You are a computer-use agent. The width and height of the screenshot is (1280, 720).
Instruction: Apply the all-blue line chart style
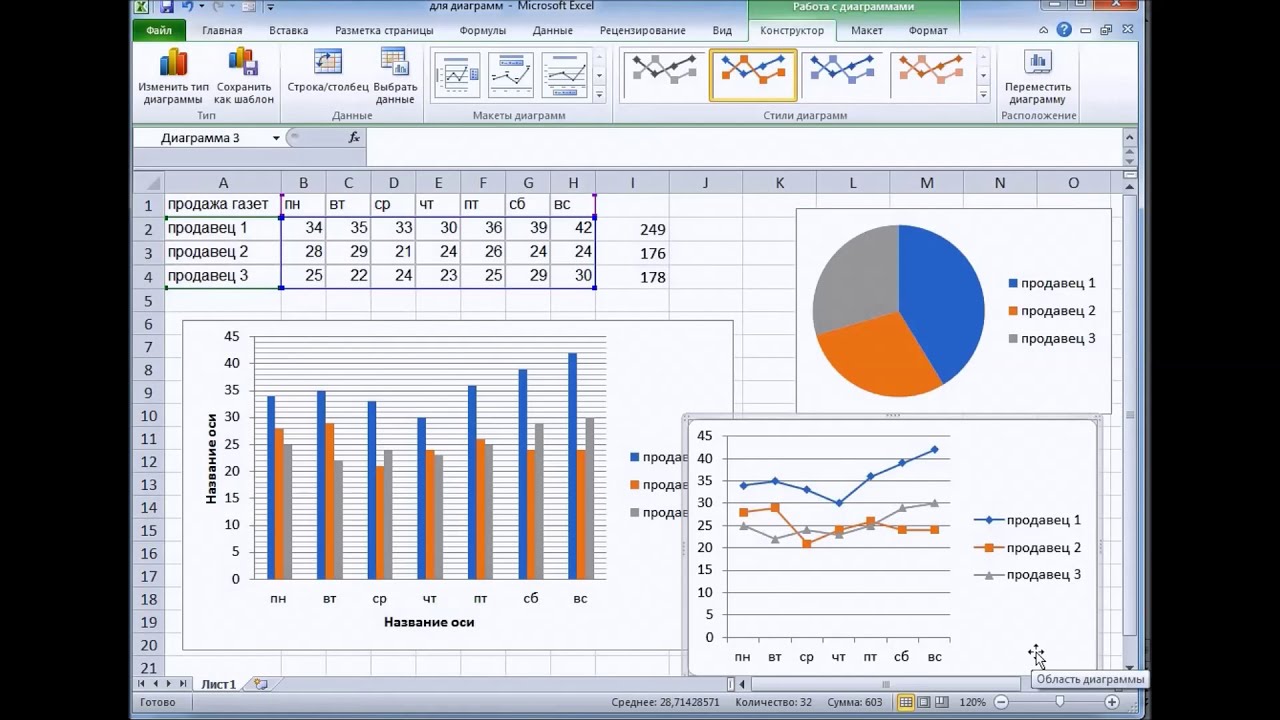click(x=842, y=75)
